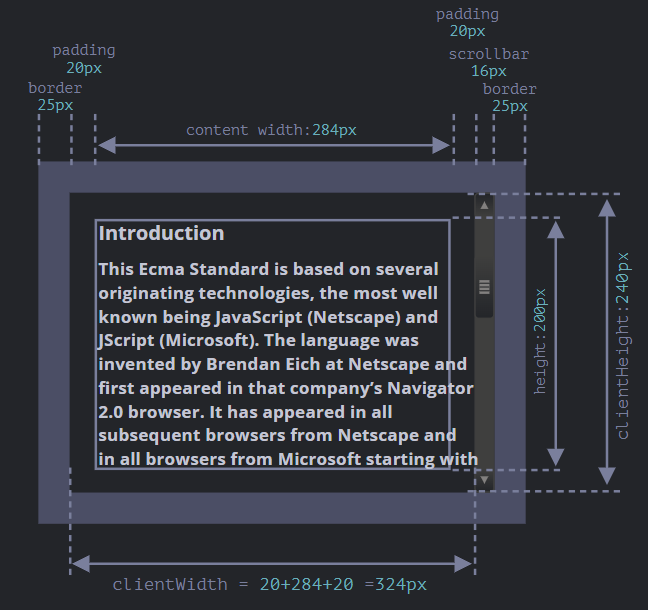Click the Introduction heading
This screenshot has width=648, height=610.
(161, 234)
